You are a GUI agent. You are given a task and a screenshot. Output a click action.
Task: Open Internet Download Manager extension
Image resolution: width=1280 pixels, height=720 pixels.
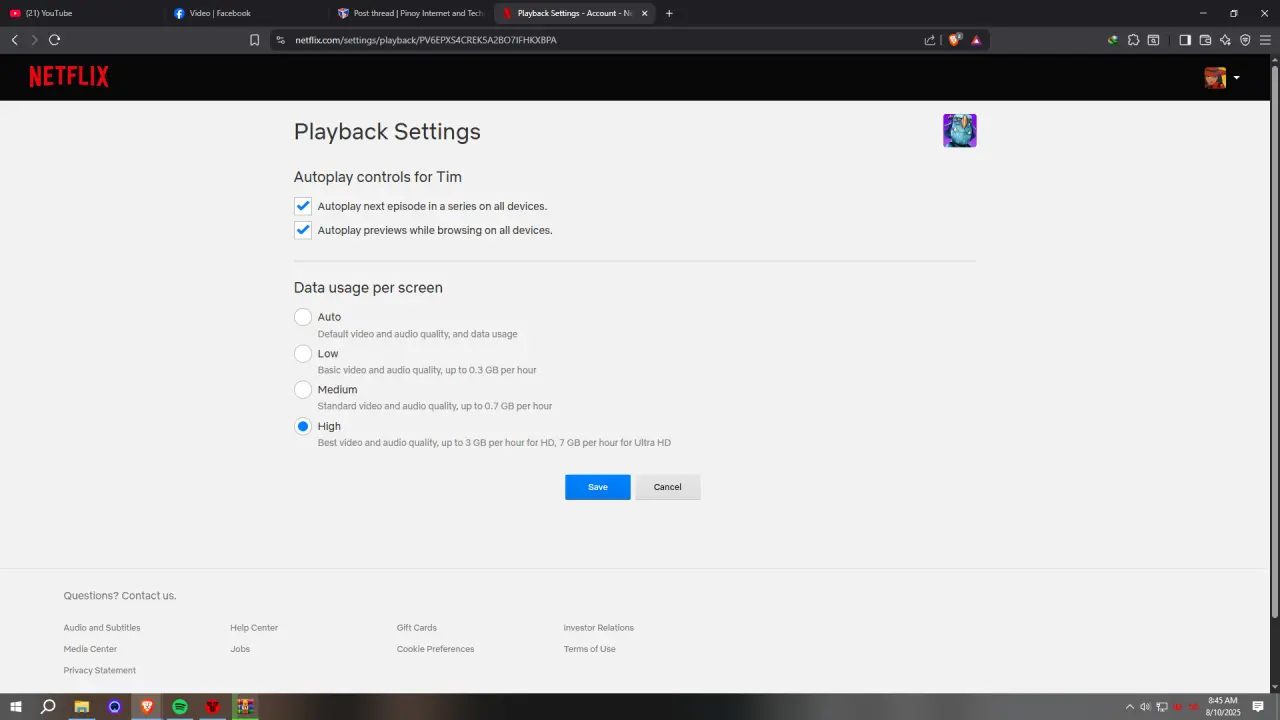(x=1113, y=40)
